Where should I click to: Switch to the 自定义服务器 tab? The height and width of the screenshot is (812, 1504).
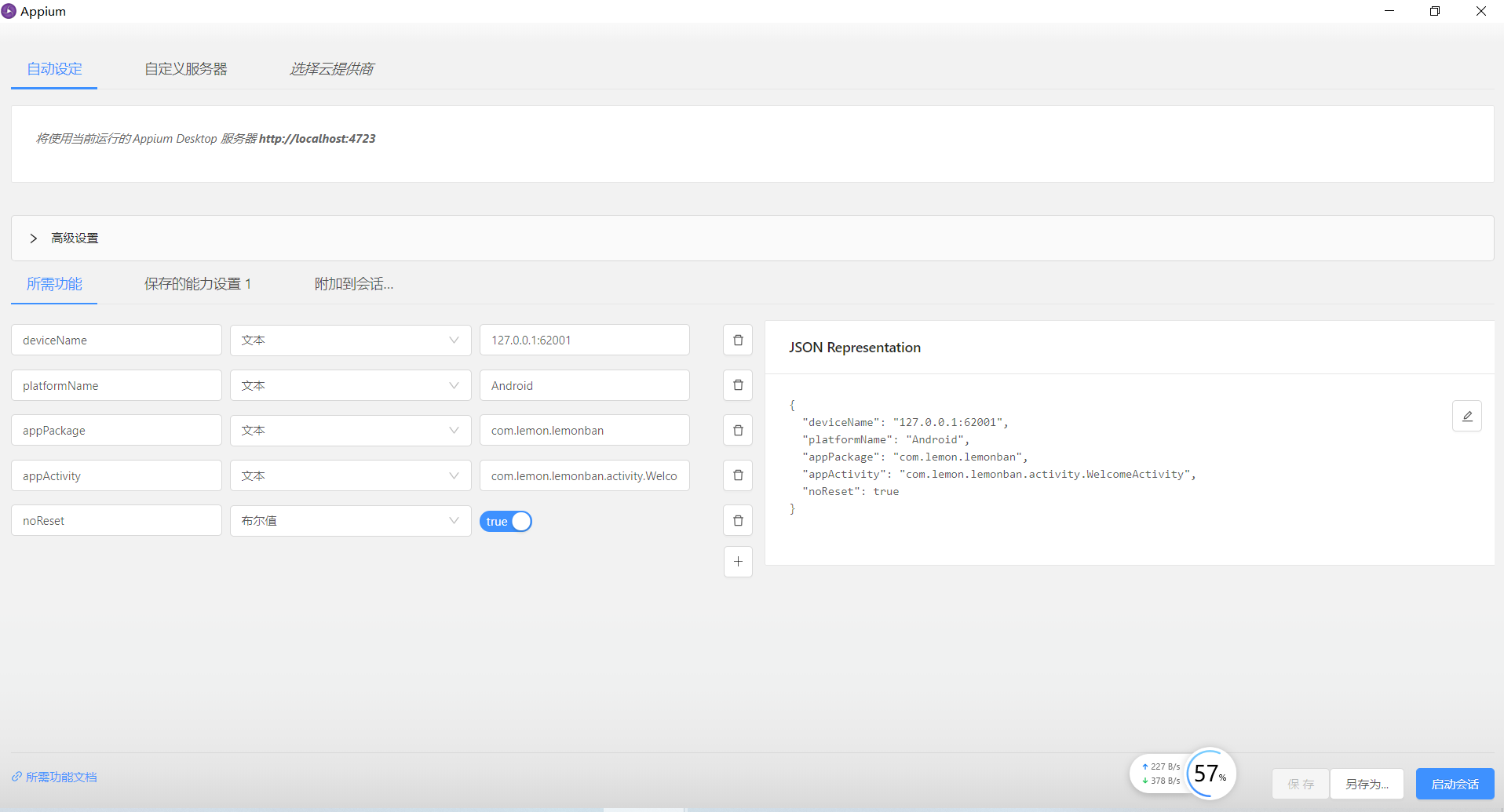pos(186,69)
